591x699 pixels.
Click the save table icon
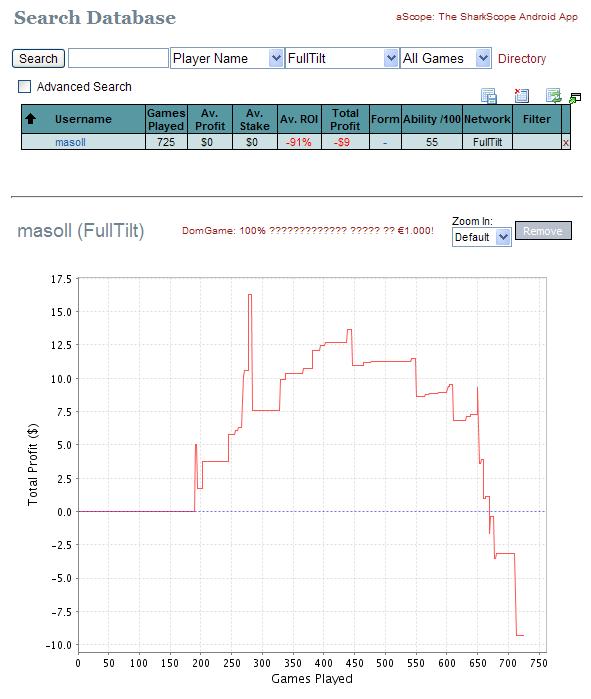pos(488,95)
